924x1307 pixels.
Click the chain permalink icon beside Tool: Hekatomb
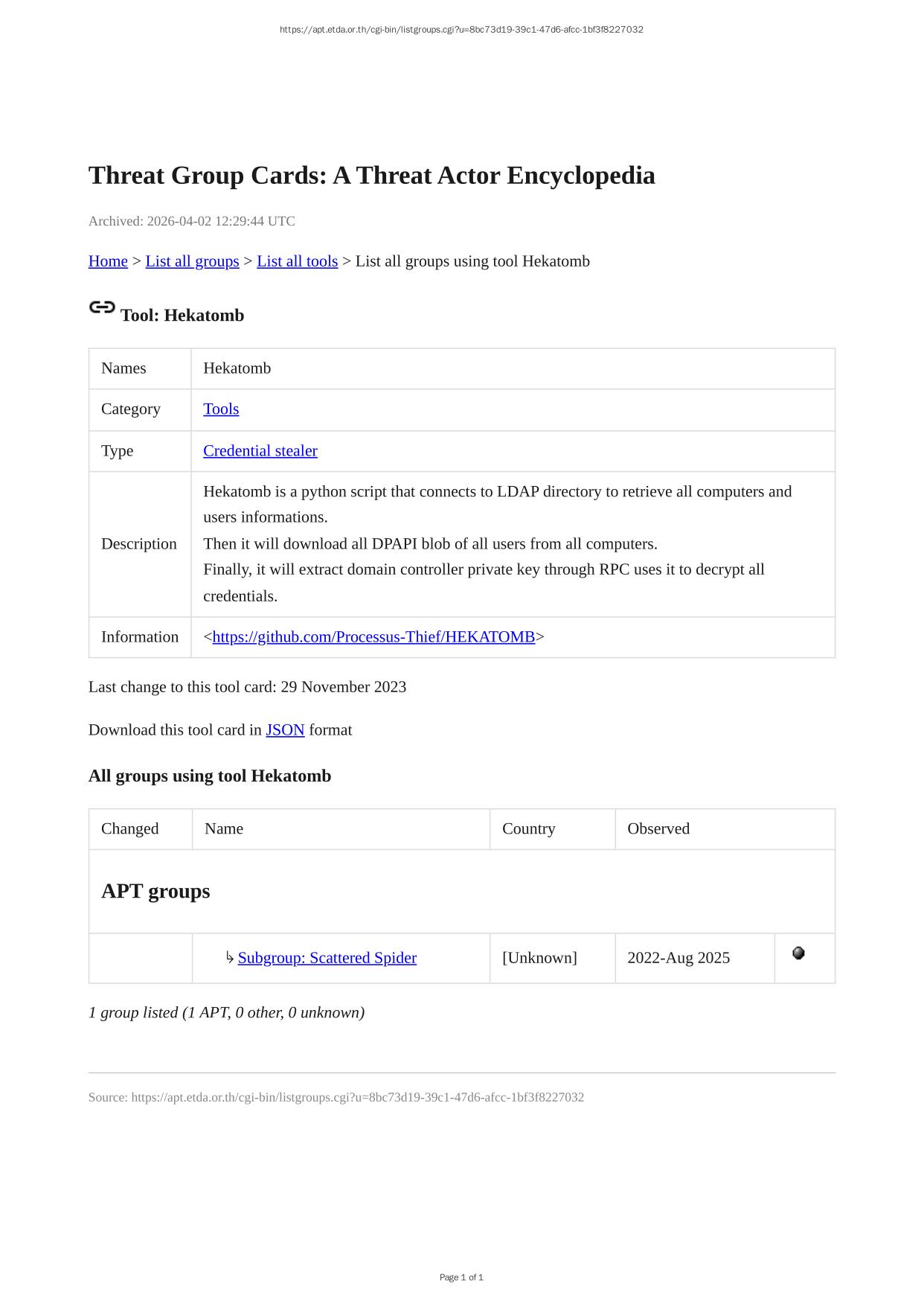tap(102, 307)
